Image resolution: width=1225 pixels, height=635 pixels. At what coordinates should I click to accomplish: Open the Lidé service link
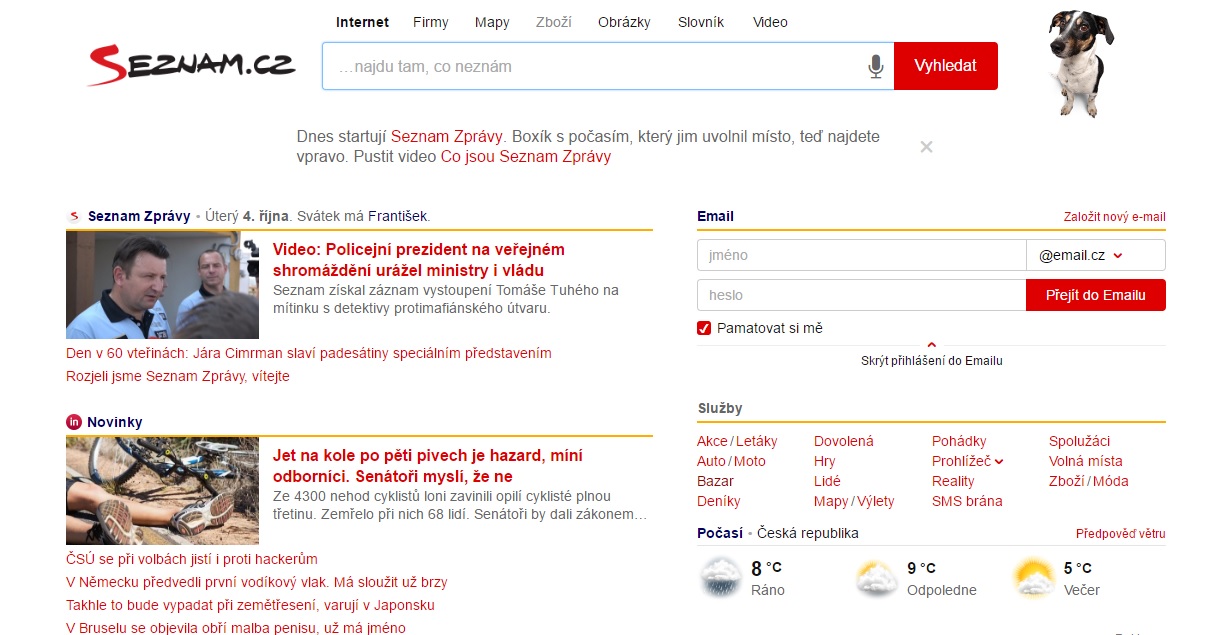click(827, 481)
